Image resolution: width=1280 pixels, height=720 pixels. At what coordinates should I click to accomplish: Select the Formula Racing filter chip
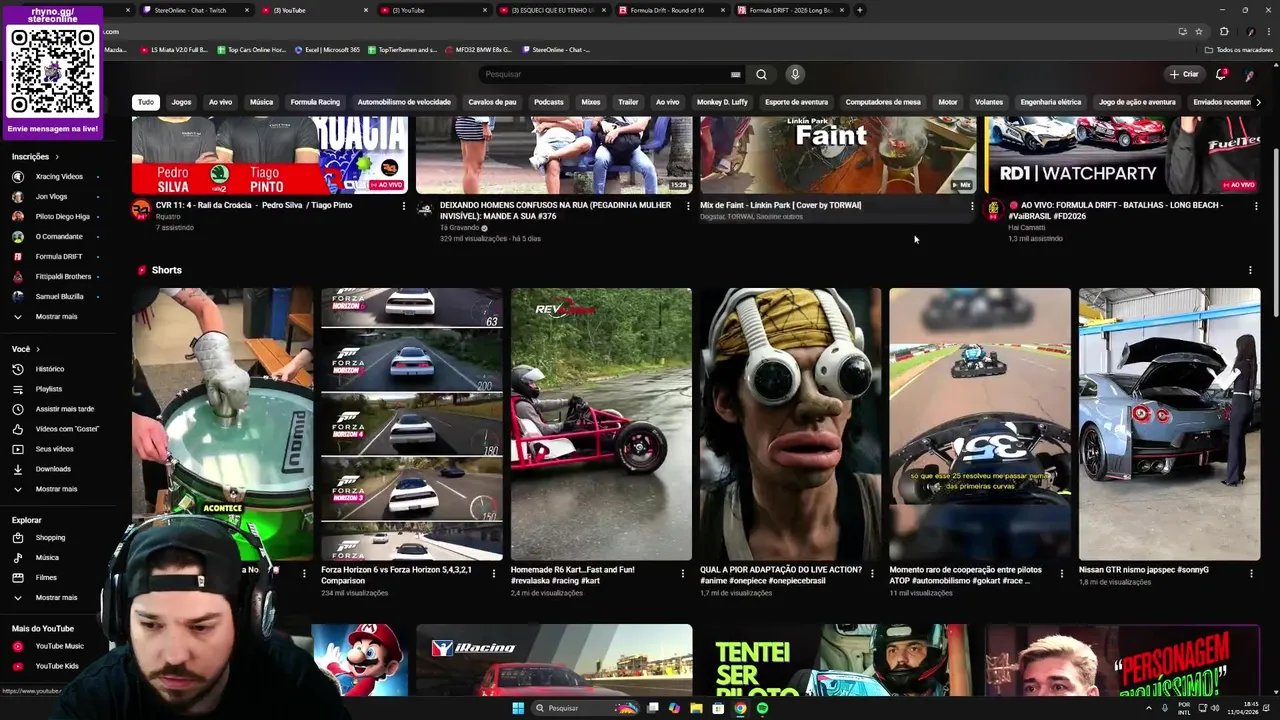315,102
